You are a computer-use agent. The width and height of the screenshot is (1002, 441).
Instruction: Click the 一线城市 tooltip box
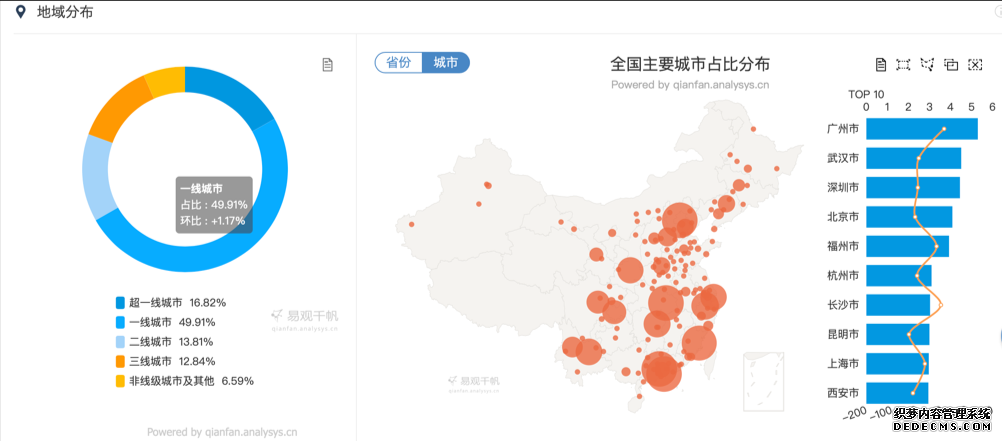(214, 205)
